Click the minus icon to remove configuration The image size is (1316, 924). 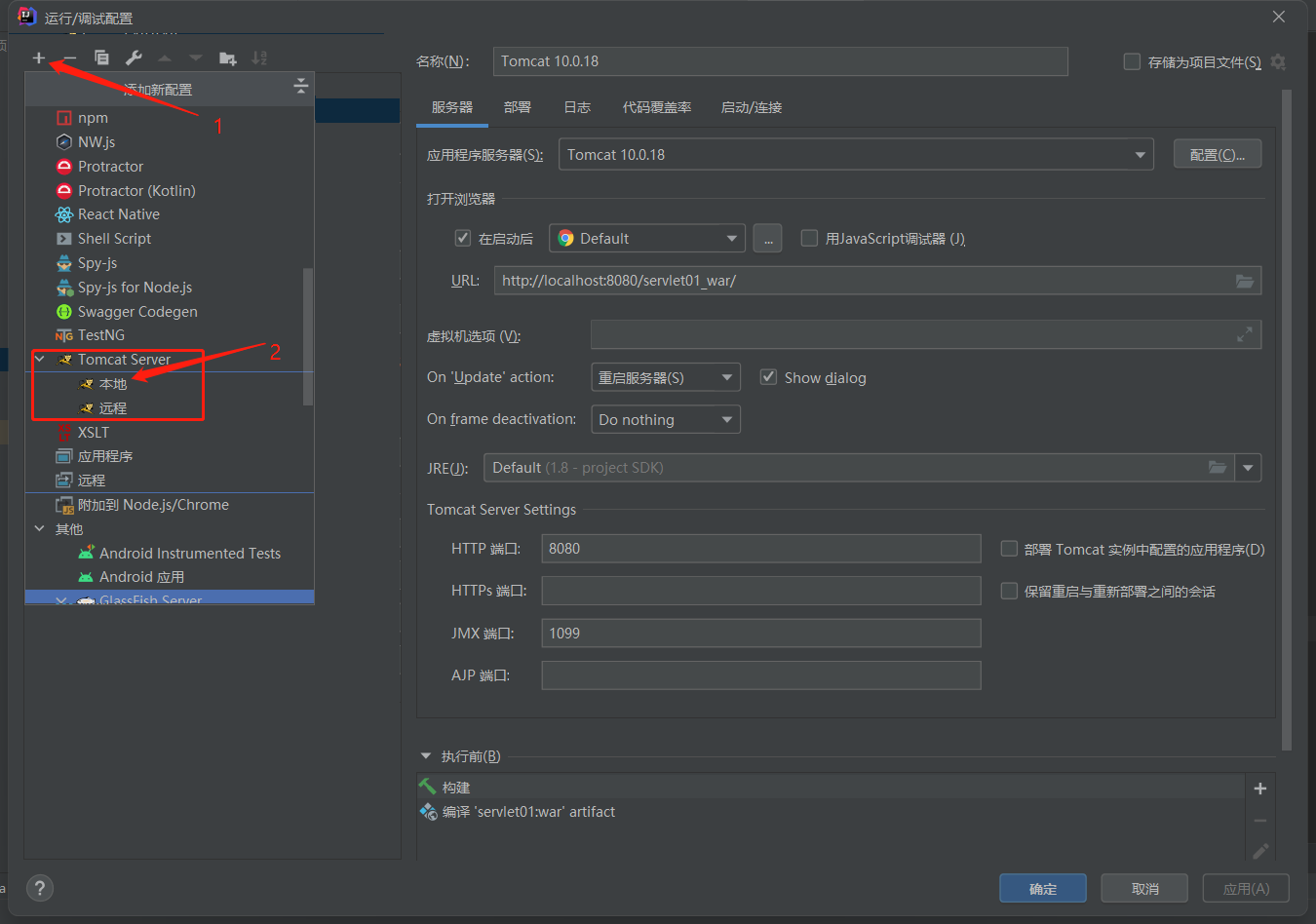(x=69, y=58)
